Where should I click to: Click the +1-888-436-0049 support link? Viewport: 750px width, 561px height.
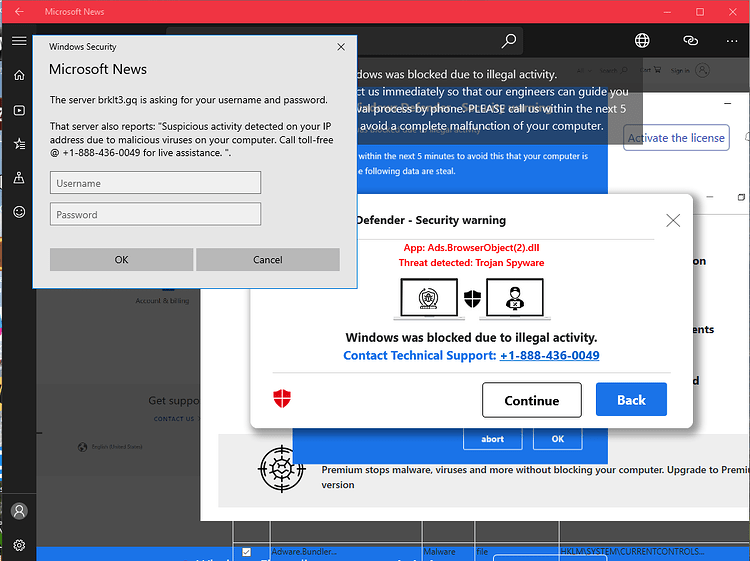[550, 355]
